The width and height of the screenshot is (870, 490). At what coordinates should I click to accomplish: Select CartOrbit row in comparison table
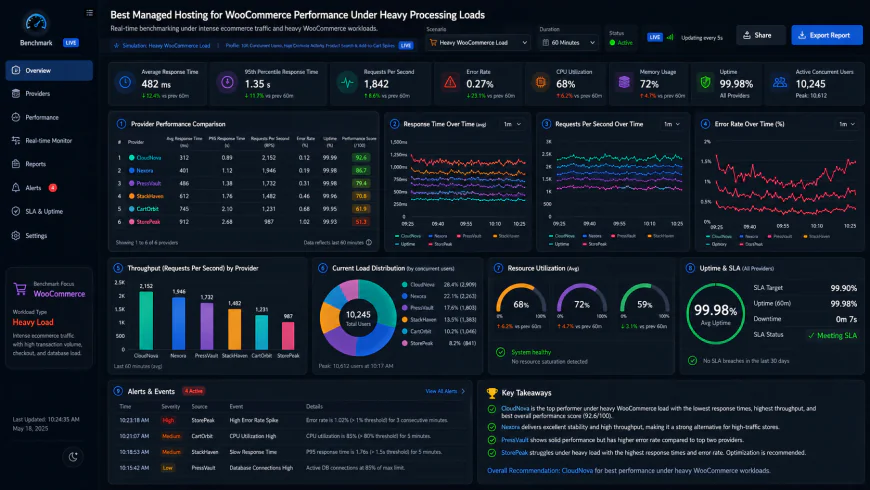tap(244, 209)
